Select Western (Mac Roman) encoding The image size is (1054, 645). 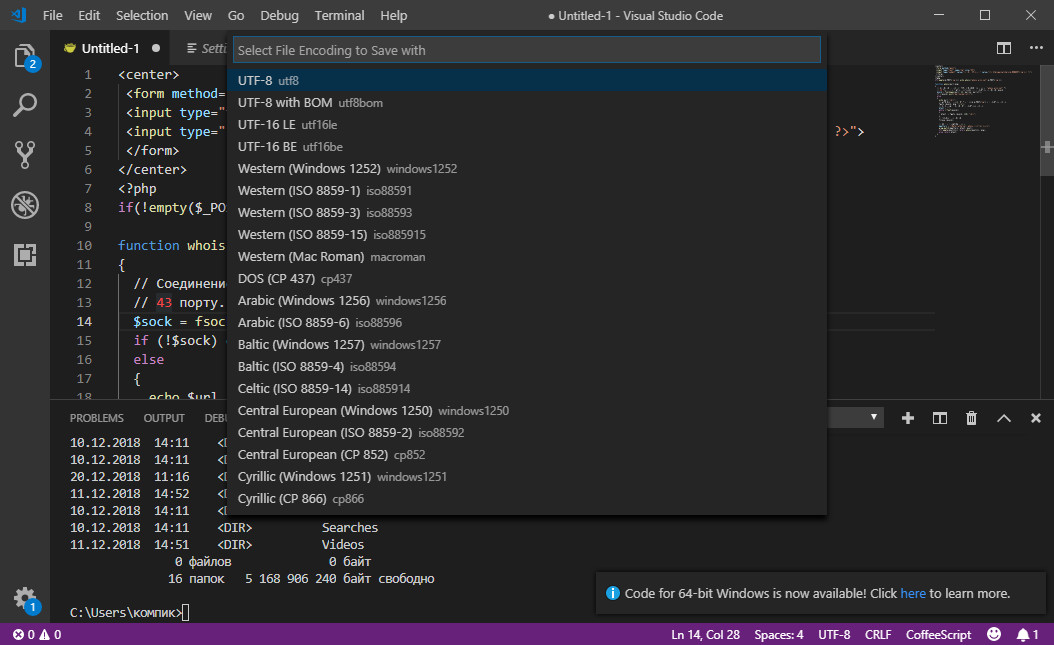(x=527, y=257)
